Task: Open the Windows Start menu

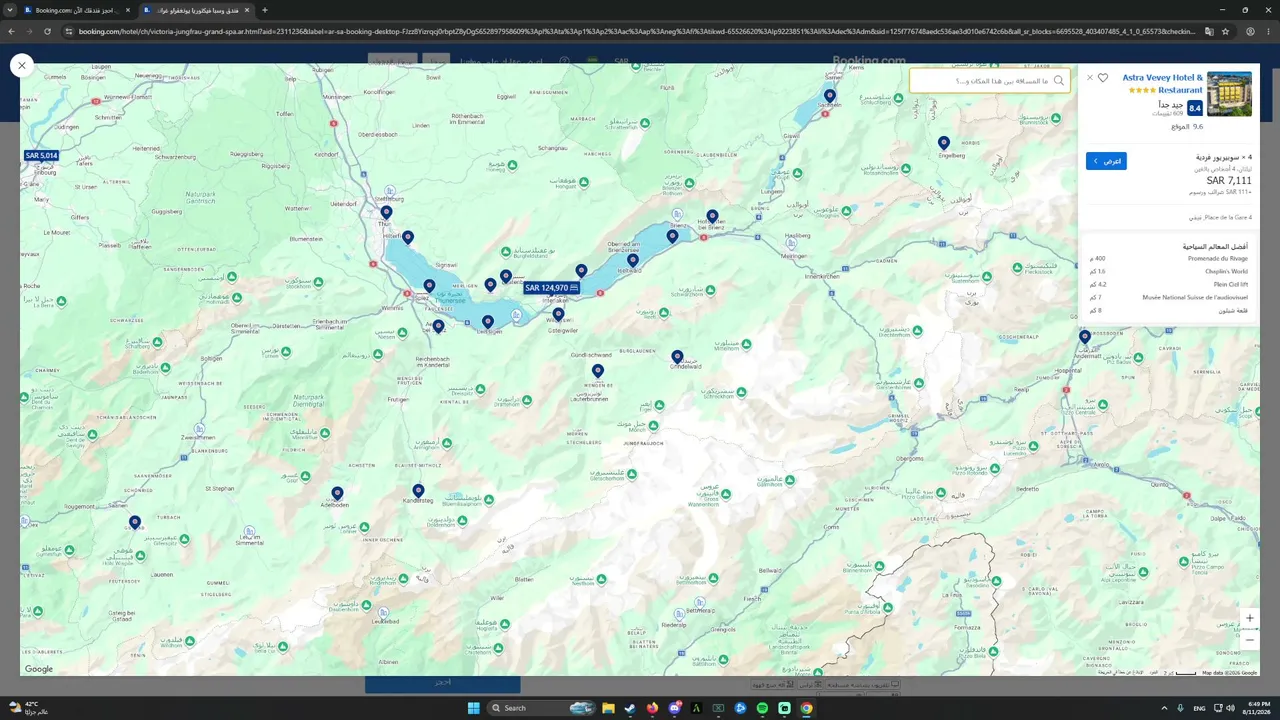Action: point(474,708)
